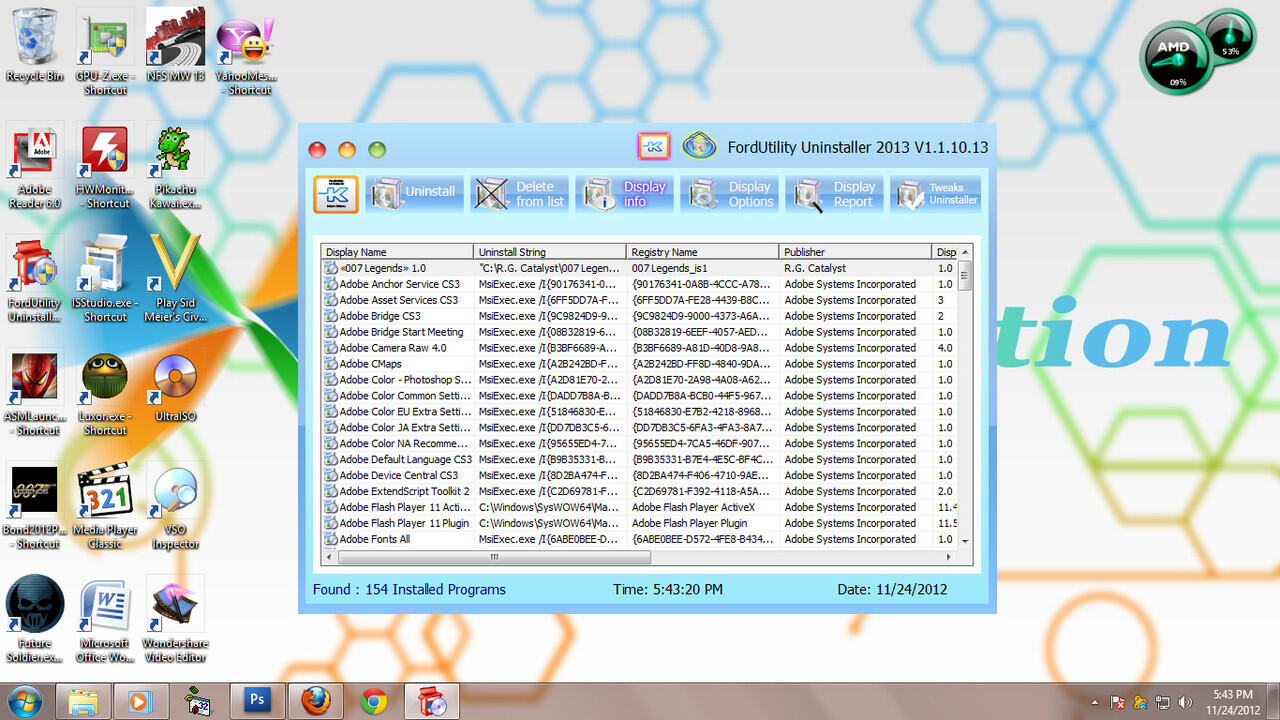Select Yahoo Messenger shortcut icon
The image size is (1280, 720).
pos(246,53)
